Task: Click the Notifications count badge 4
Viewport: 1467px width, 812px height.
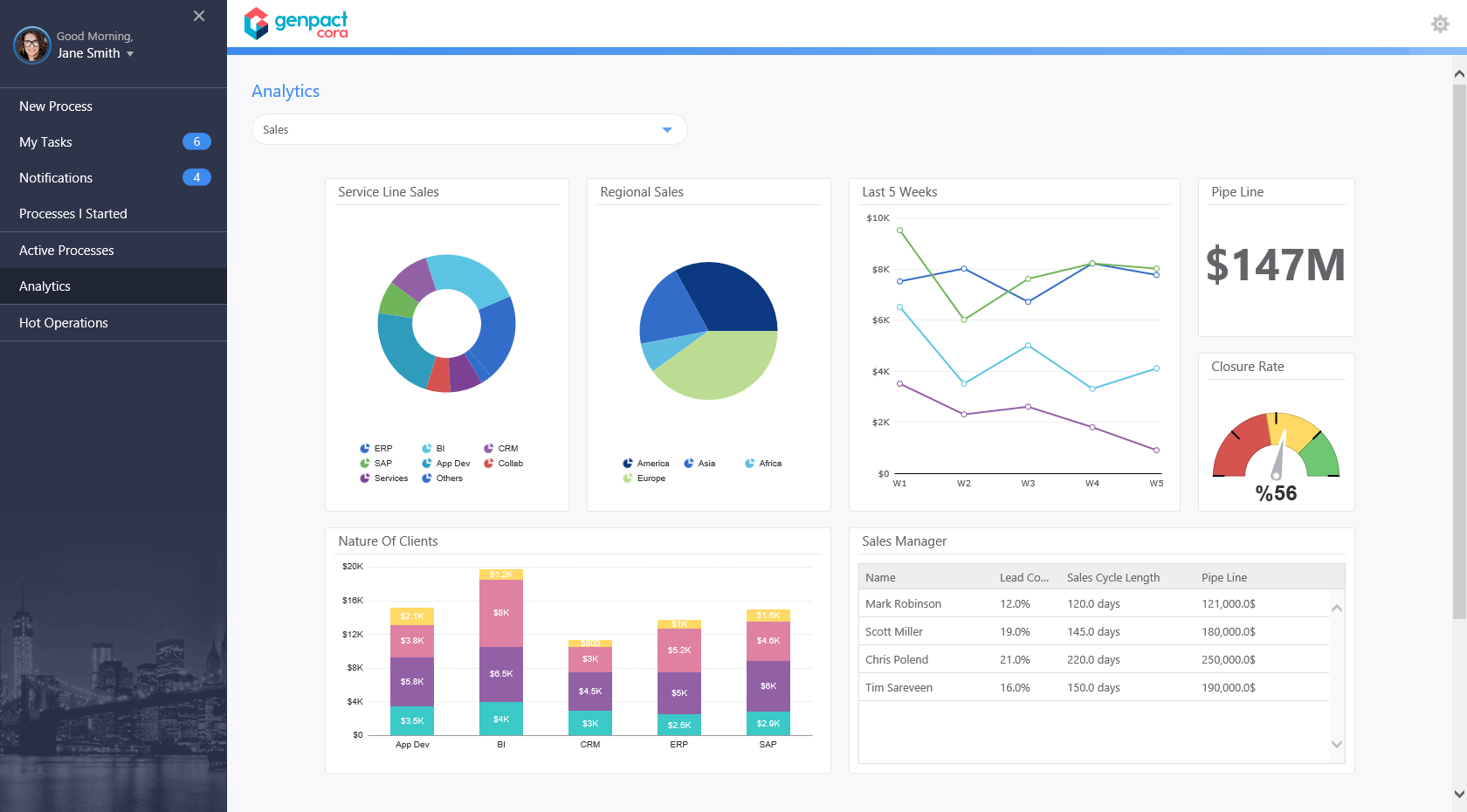Action: pyautogui.click(x=196, y=177)
